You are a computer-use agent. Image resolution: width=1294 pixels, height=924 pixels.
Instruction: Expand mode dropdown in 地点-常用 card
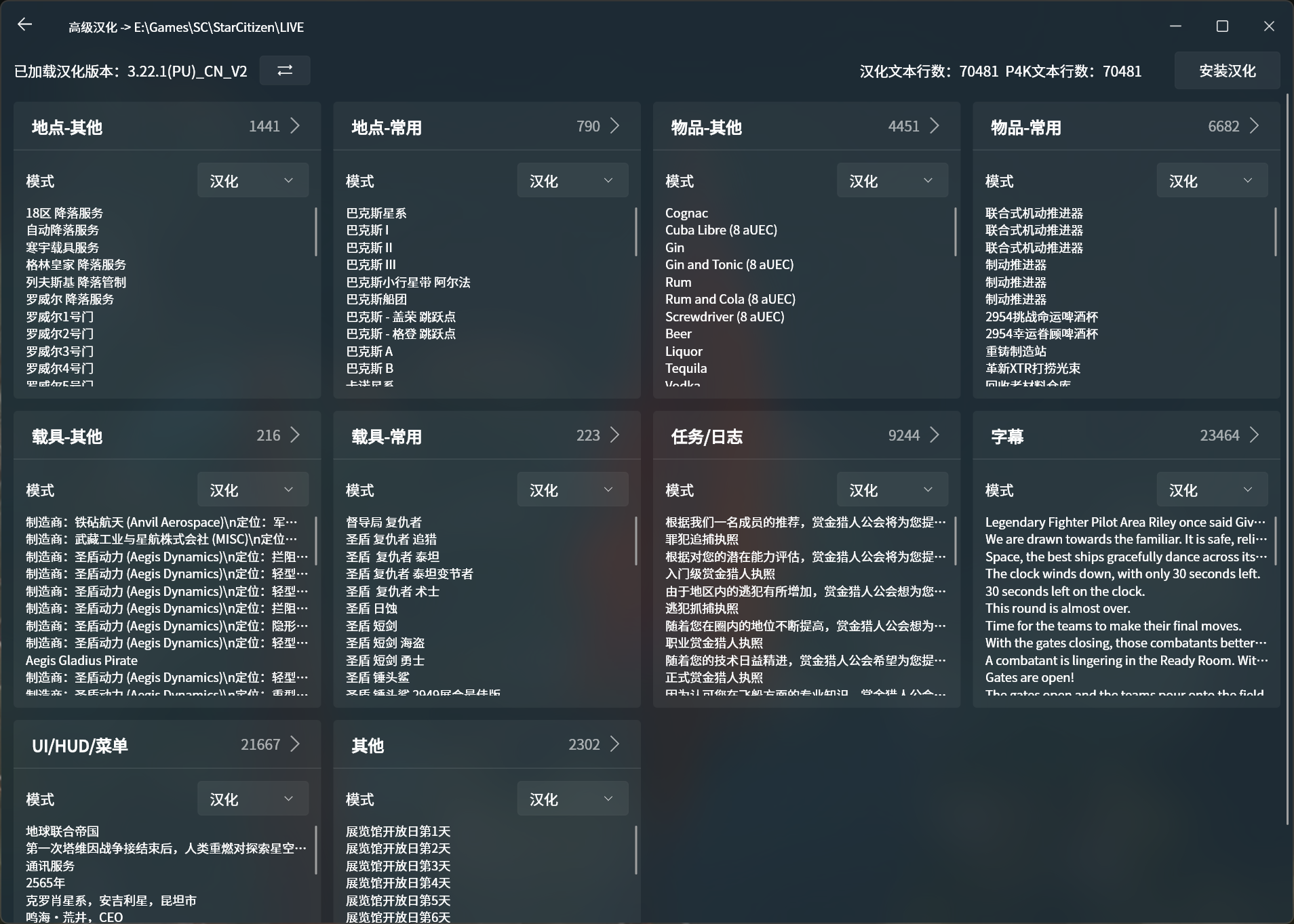coord(572,180)
